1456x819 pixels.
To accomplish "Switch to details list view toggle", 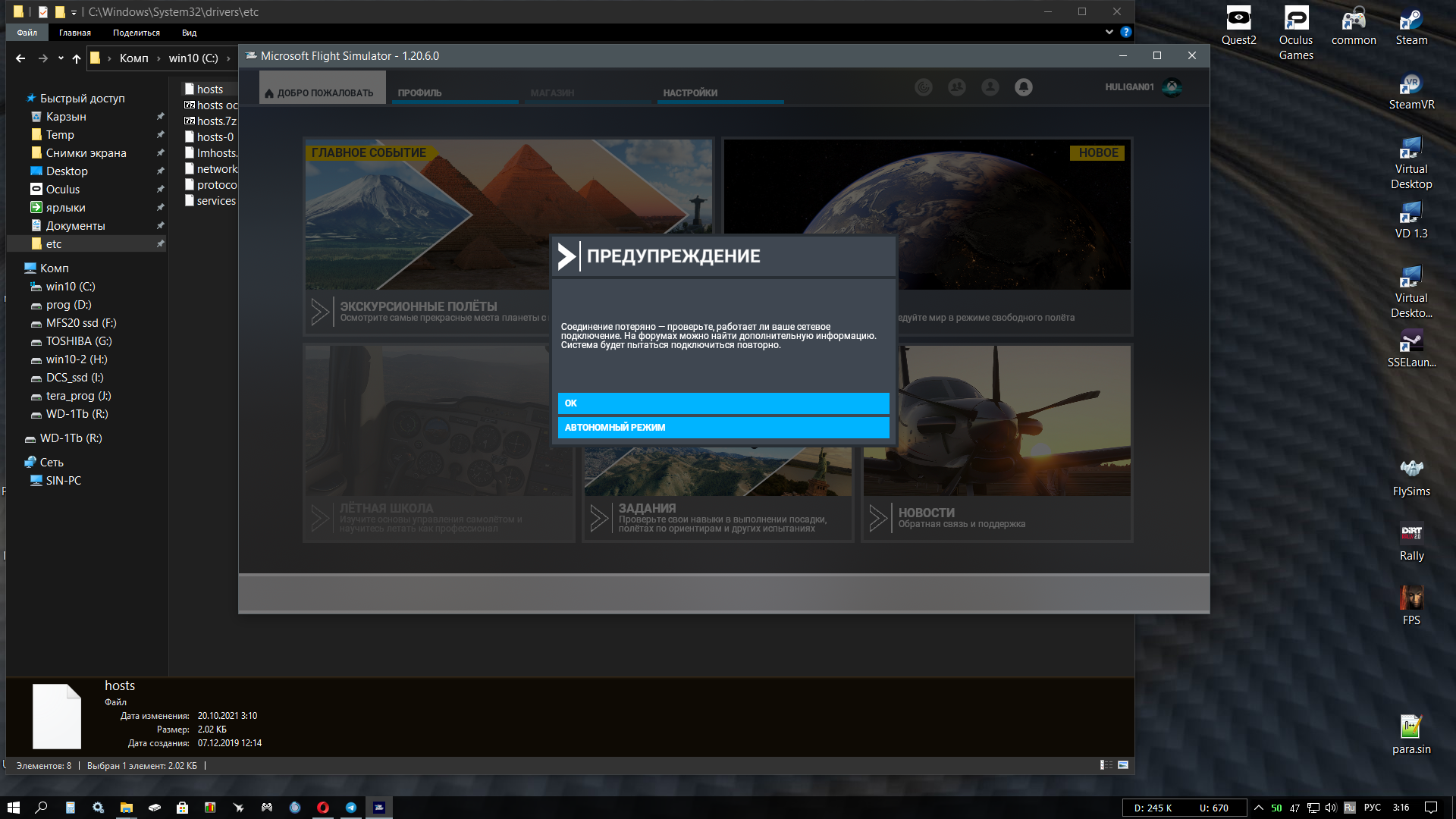I will click(1106, 765).
